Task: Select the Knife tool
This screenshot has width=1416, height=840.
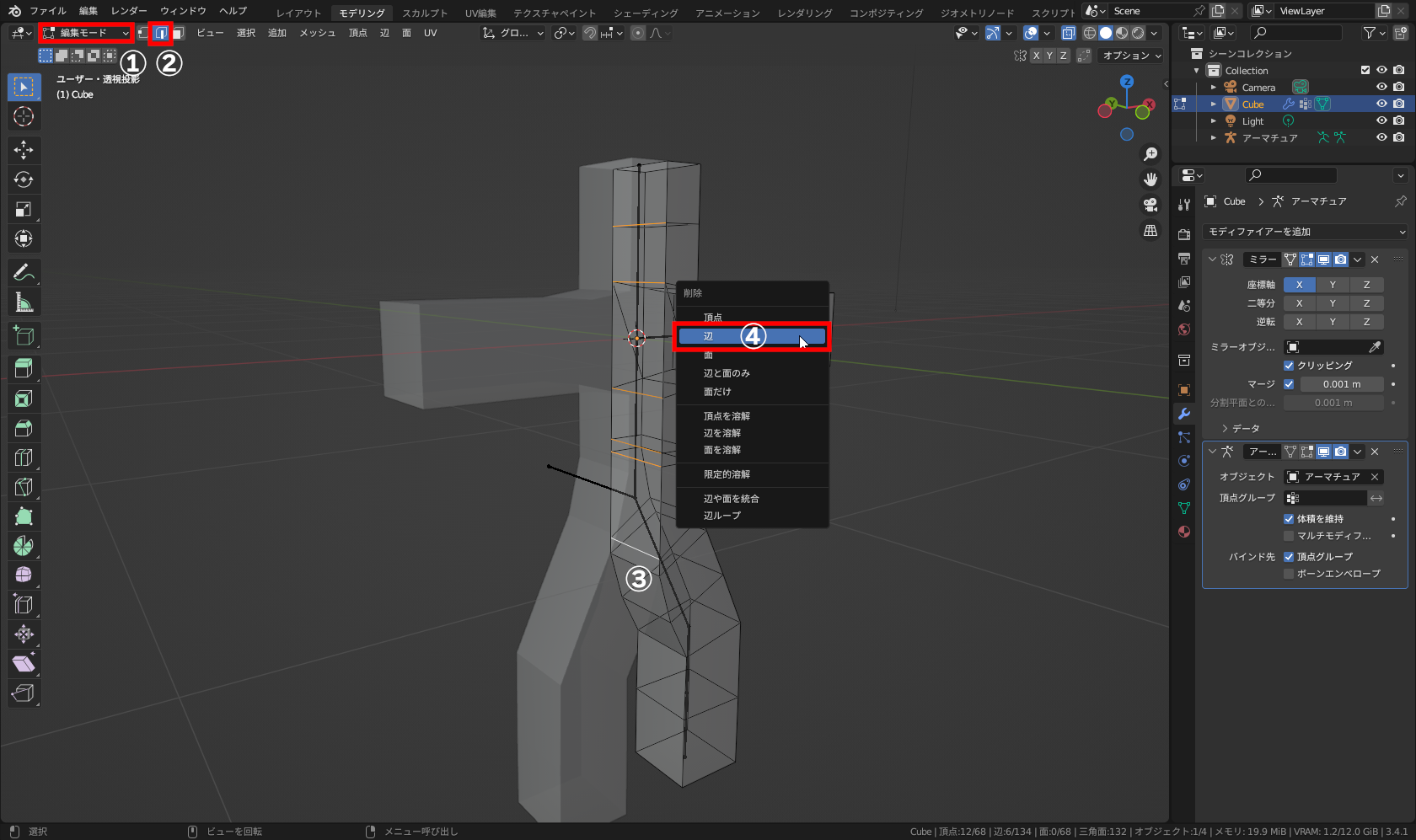Action: (24, 487)
